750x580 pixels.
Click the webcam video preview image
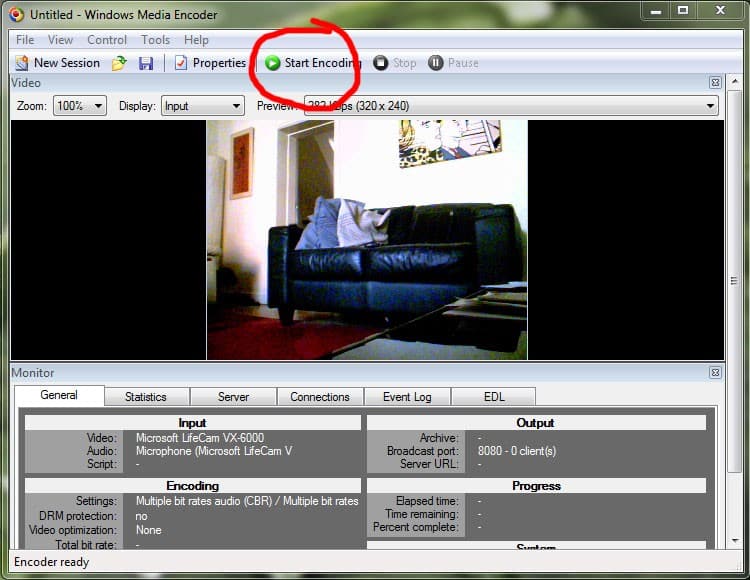(367, 240)
